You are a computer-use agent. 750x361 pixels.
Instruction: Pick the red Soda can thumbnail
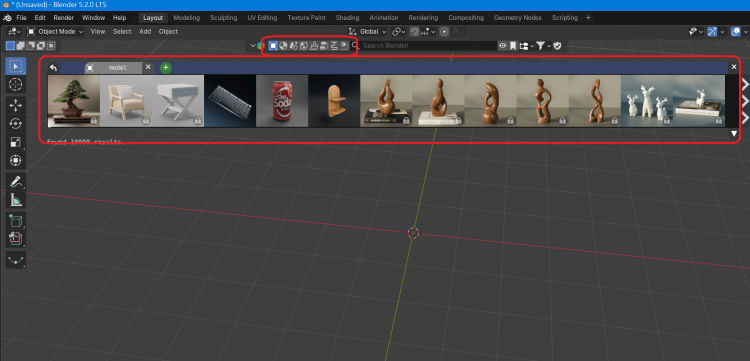(x=282, y=100)
